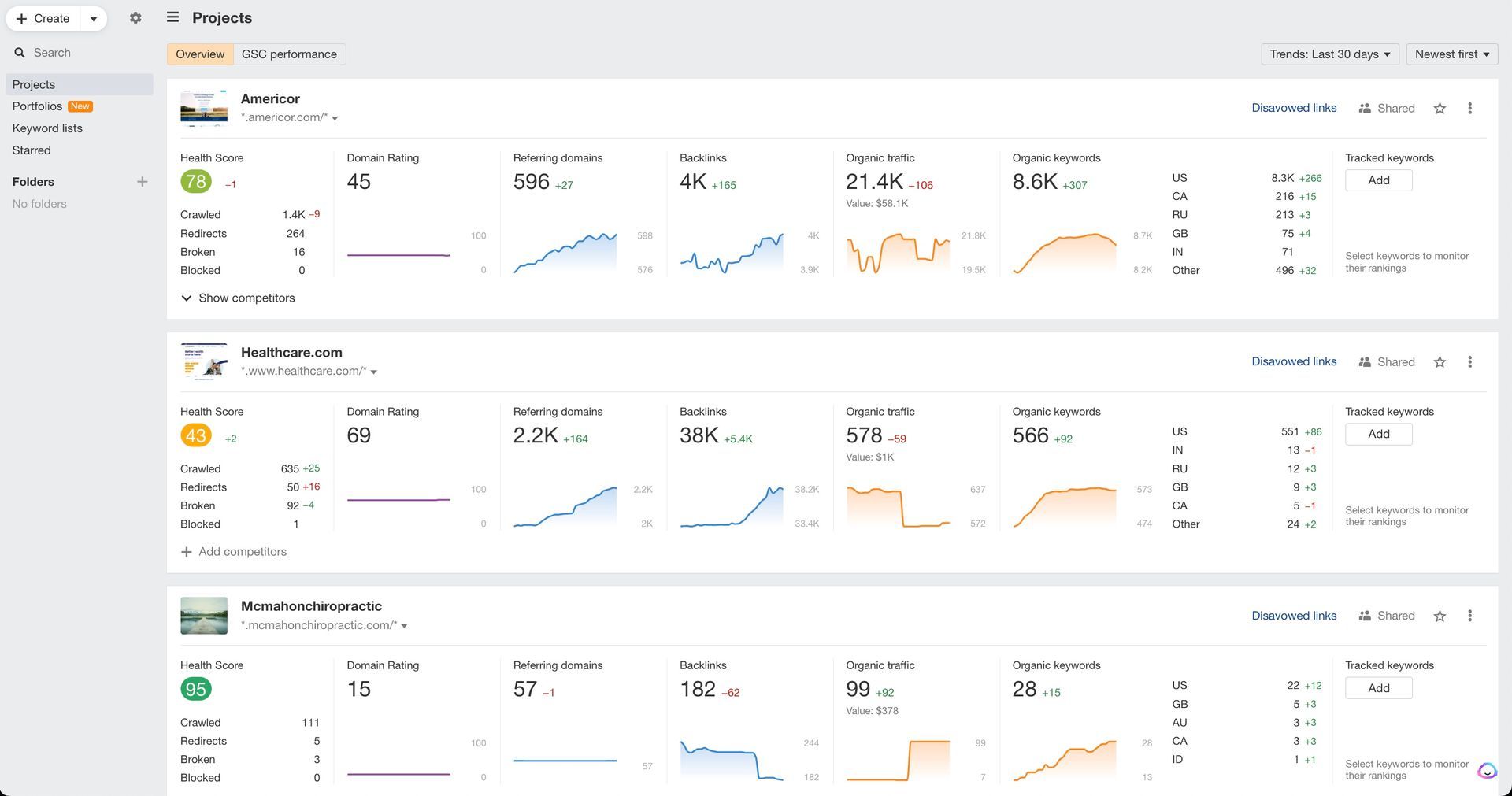The width and height of the screenshot is (1512, 796).
Task: Click Americor US keywords count 8.3K
Action: [1282, 178]
